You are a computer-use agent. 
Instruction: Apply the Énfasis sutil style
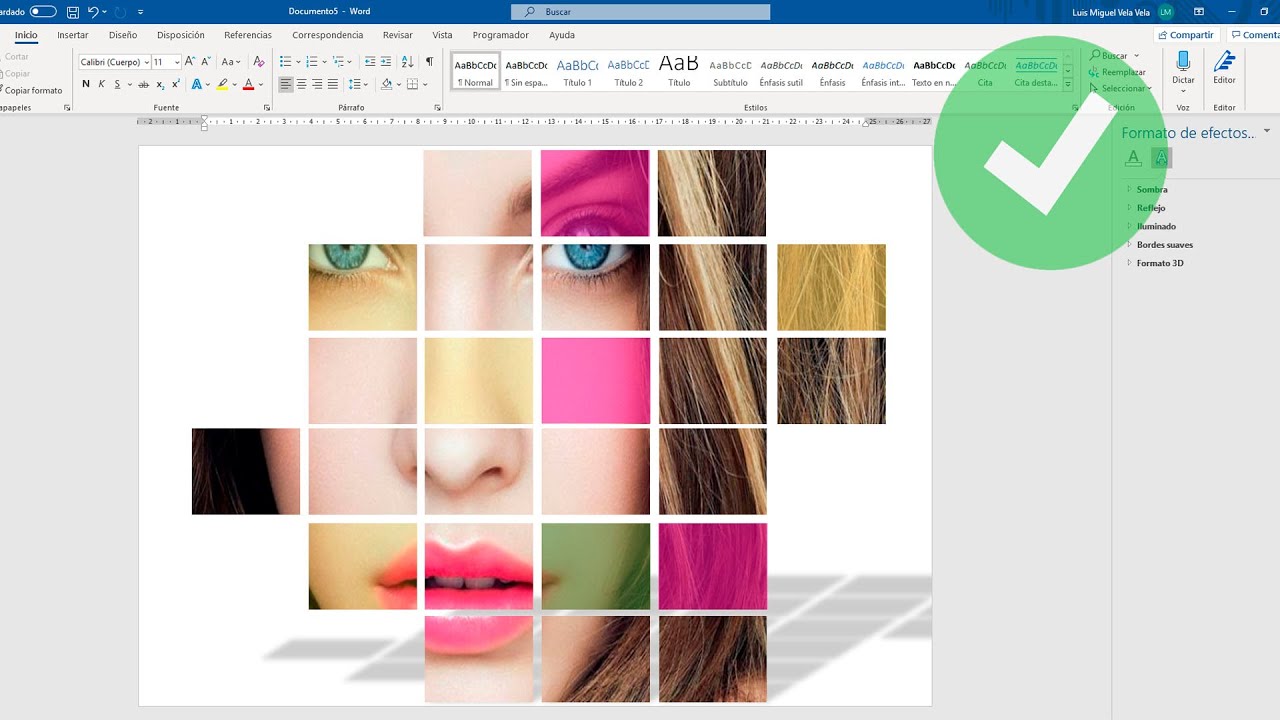point(781,71)
